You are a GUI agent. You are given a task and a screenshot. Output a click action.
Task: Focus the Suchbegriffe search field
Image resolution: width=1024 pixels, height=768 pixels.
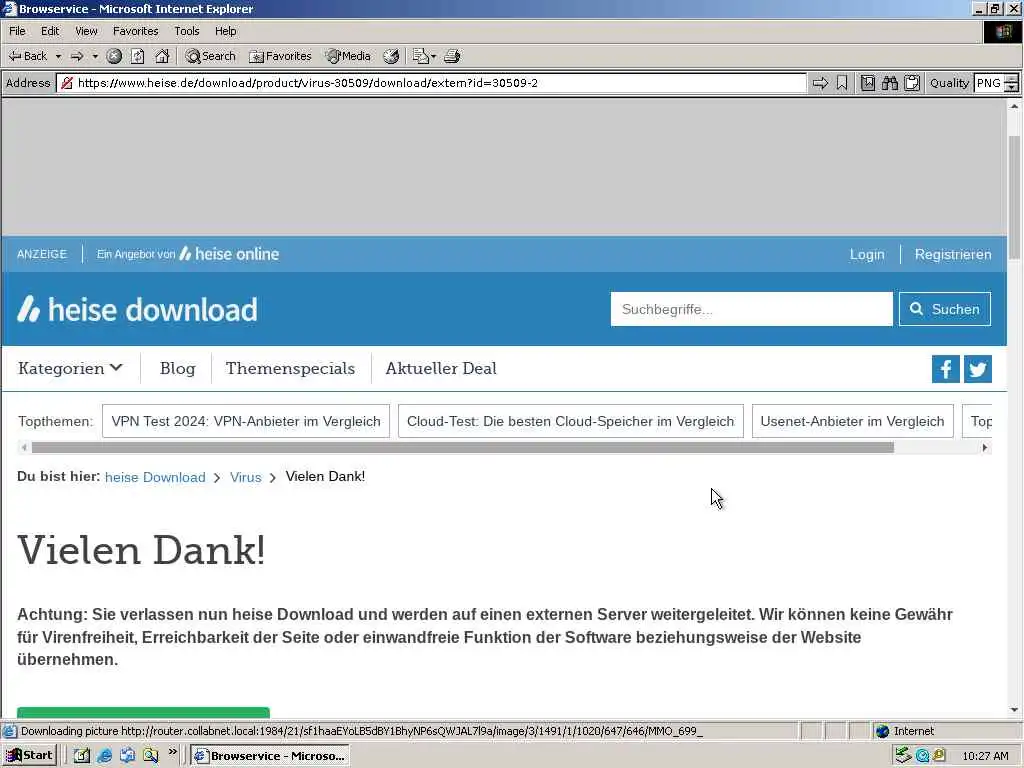click(751, 309)
